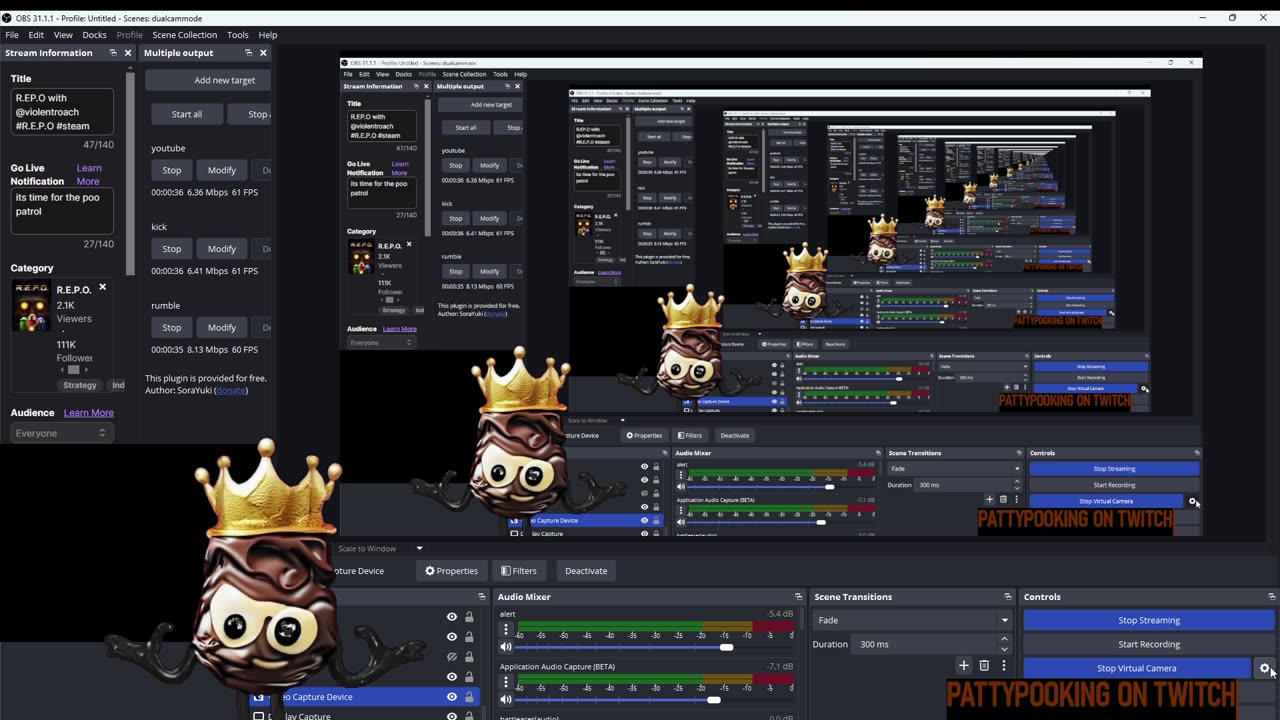
Task: Float the Sources dock panel
Action: (482, 597)
